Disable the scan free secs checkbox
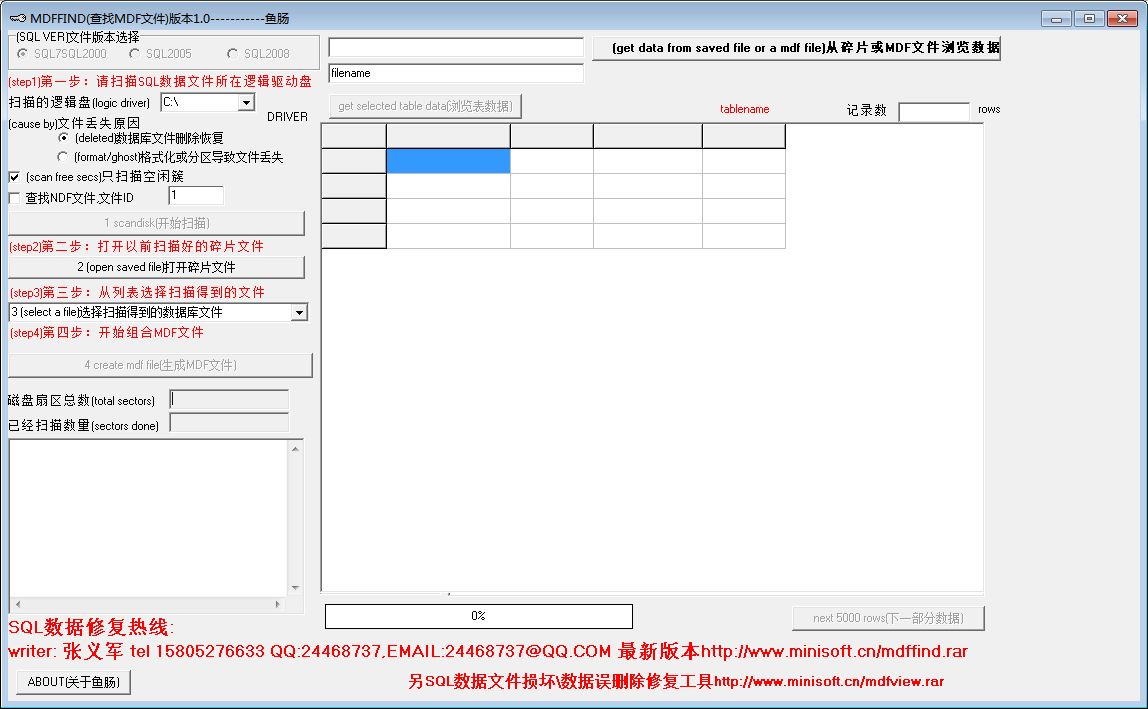 13,176
